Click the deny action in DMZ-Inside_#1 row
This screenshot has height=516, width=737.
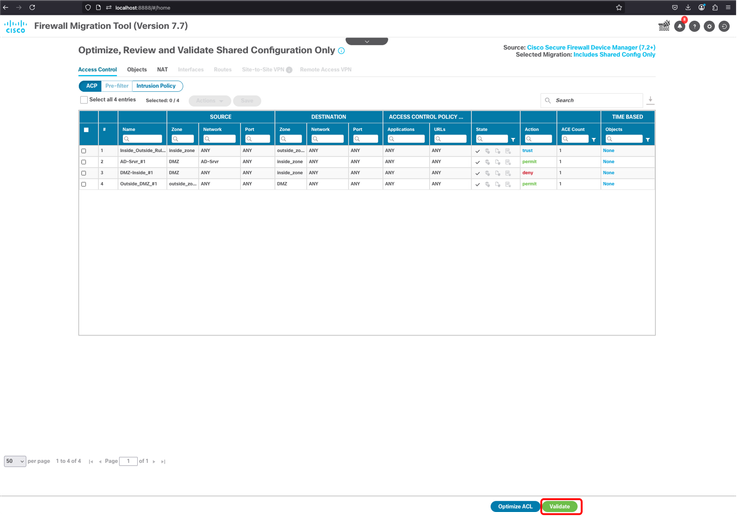tap(528, 173)
